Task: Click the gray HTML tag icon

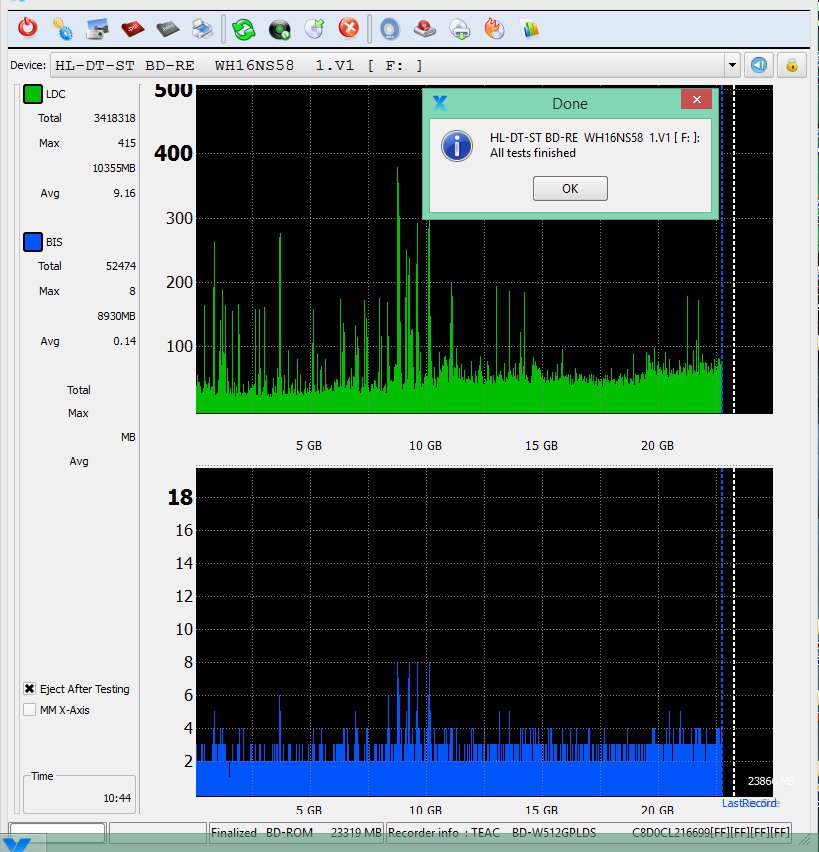Action: click(x=168, y=29)
